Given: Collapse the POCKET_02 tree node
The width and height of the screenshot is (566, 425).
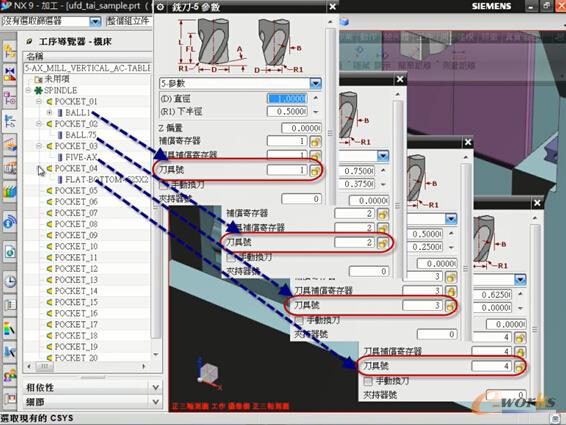Looking at the screenshot, I should pyautogui.click(x=39, y=124).
